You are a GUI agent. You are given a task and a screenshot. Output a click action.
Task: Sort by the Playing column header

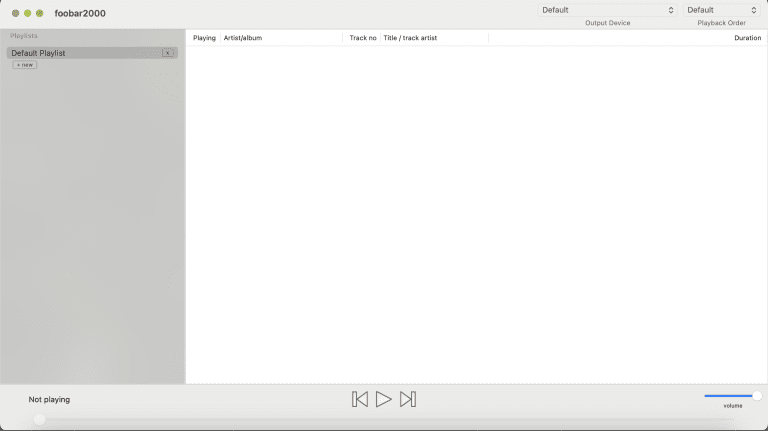tap(204, 38)
